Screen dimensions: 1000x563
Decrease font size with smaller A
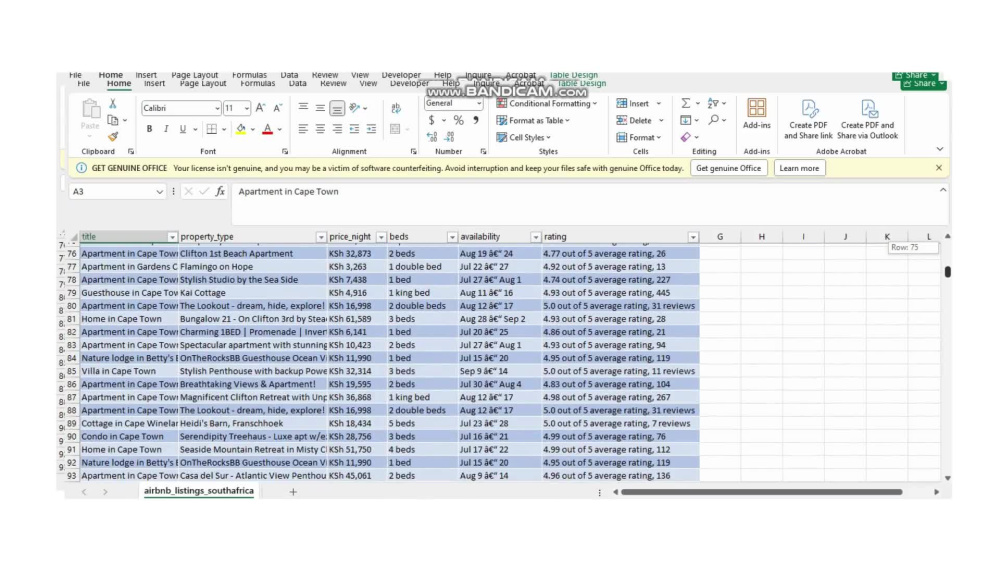point(277,108)
